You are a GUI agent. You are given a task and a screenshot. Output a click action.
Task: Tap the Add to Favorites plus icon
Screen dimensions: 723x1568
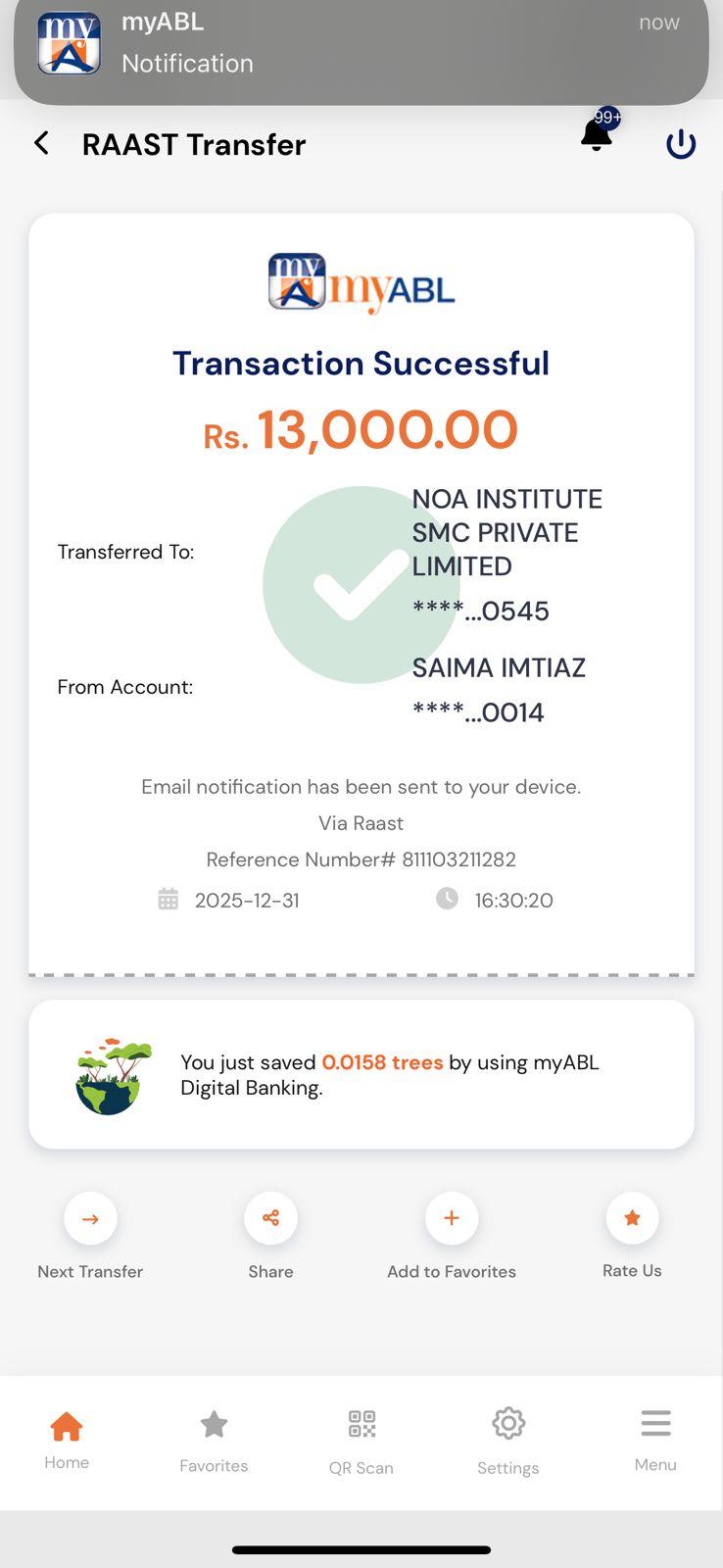(452, 1218)
